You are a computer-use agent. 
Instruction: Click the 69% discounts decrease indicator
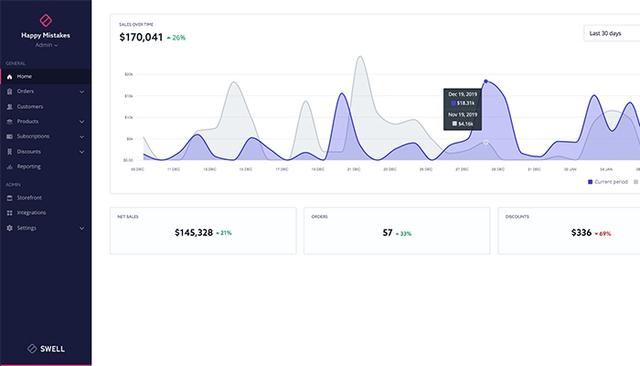point(603,234)
